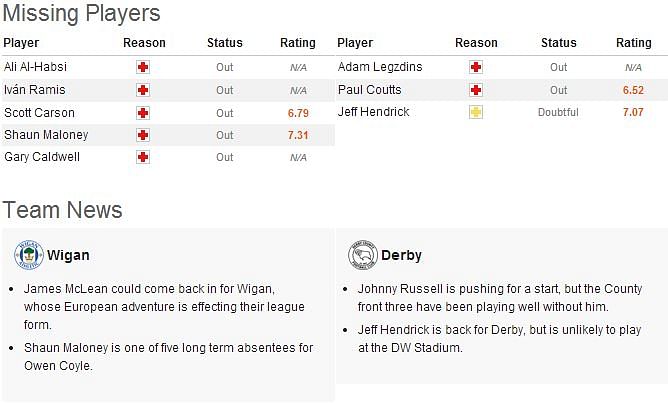Click the right table's Status column header
The image size is (668, 403).
pos(559,43)
